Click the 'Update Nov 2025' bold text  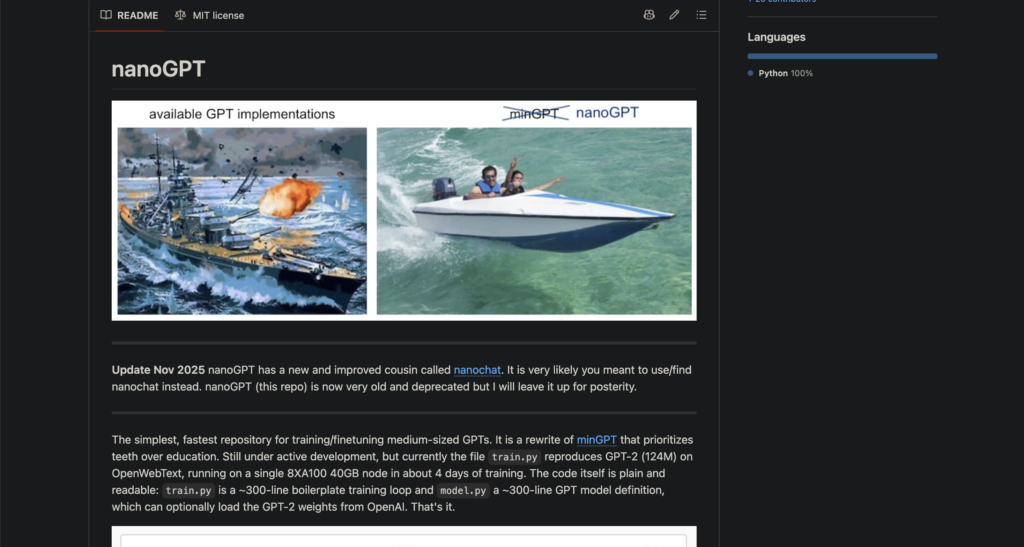[158, 370]
